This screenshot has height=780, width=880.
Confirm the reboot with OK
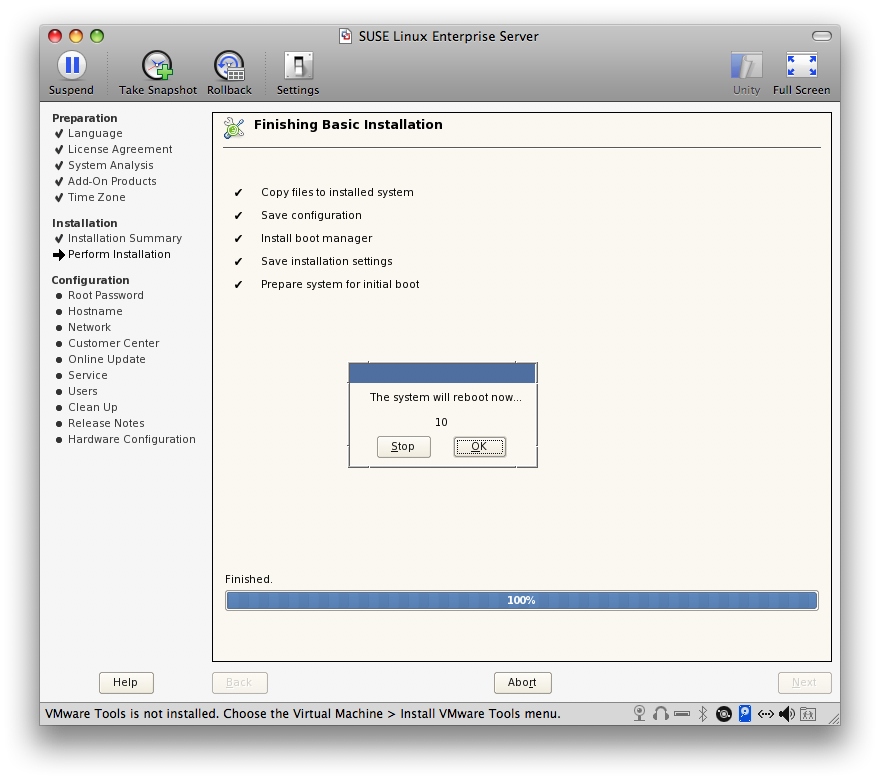pos(479,447)
